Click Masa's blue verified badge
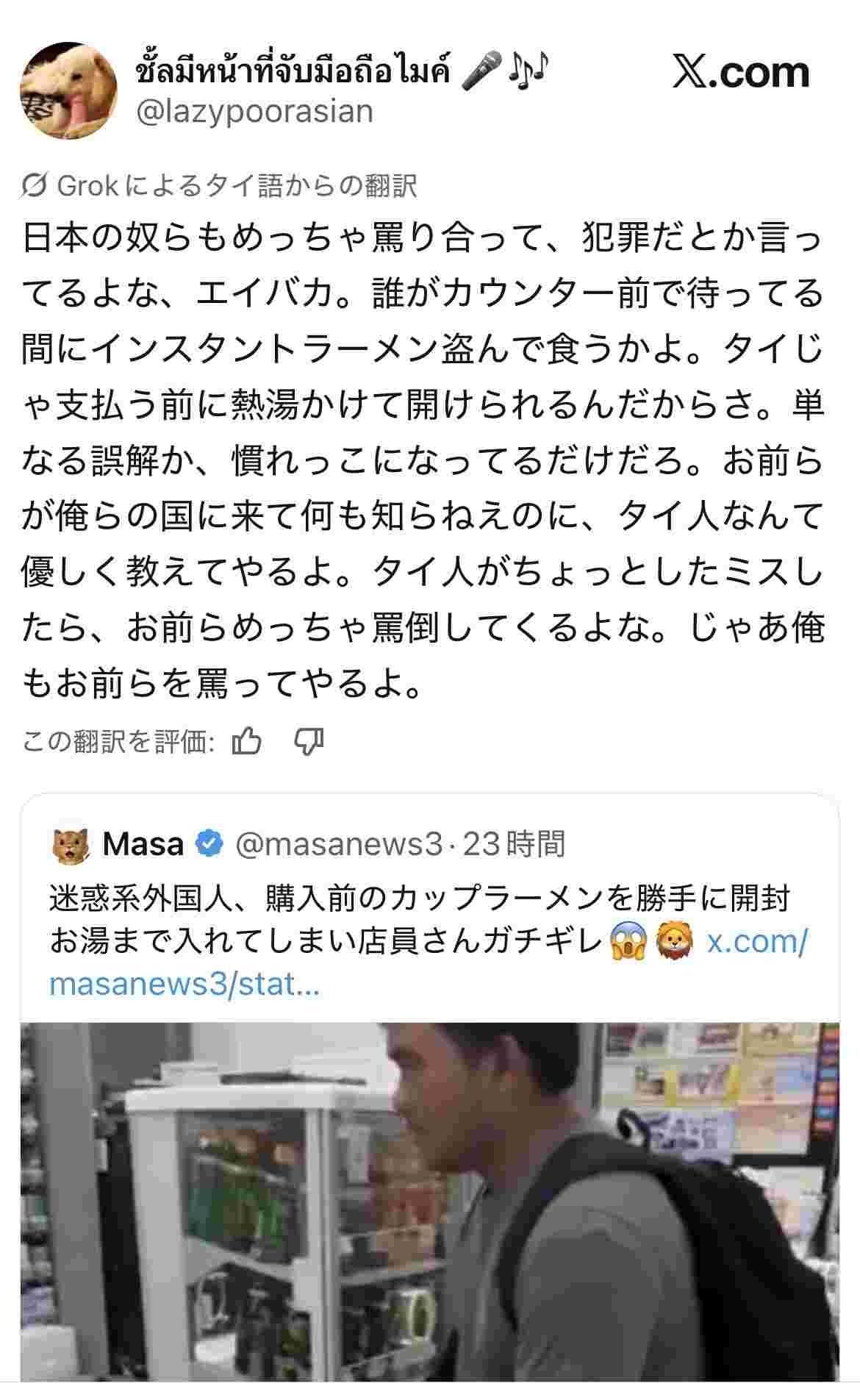 point(209,844)
